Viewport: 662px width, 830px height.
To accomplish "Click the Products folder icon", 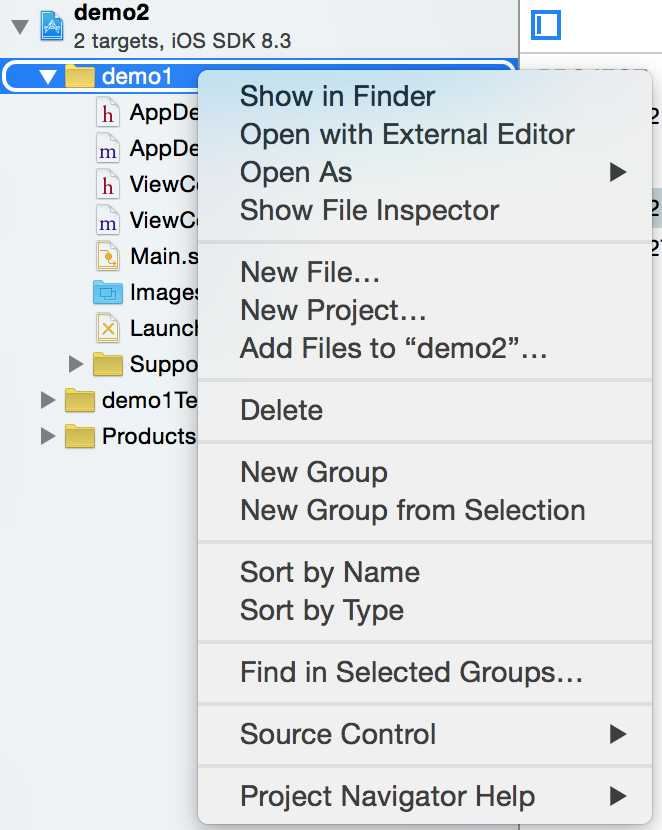I will click(79, 436).
